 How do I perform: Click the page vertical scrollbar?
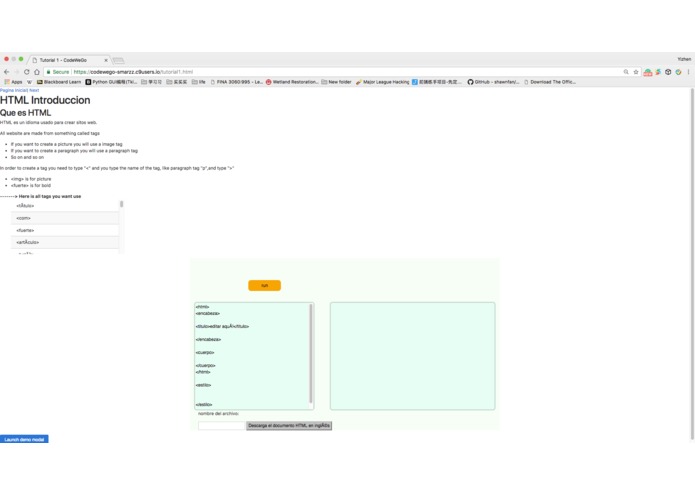(692, 264)
